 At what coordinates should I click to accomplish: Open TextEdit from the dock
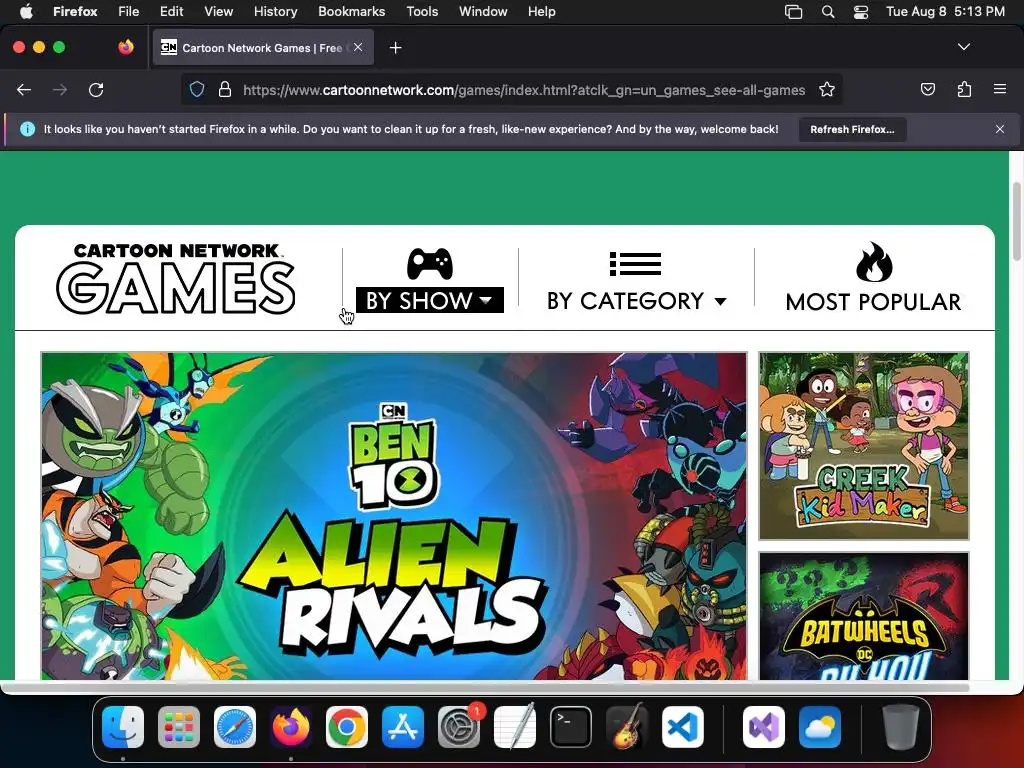(515, 727)
